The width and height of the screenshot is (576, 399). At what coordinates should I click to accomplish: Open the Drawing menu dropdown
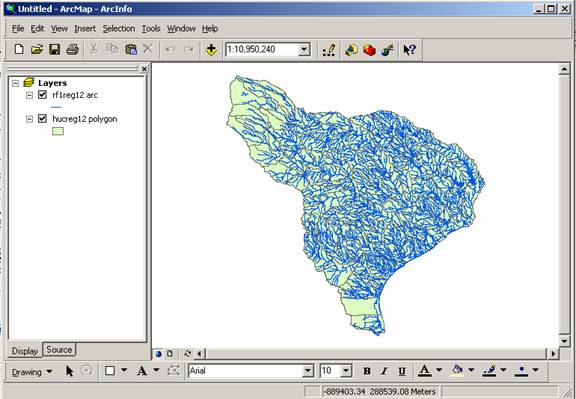pos(32,372)
